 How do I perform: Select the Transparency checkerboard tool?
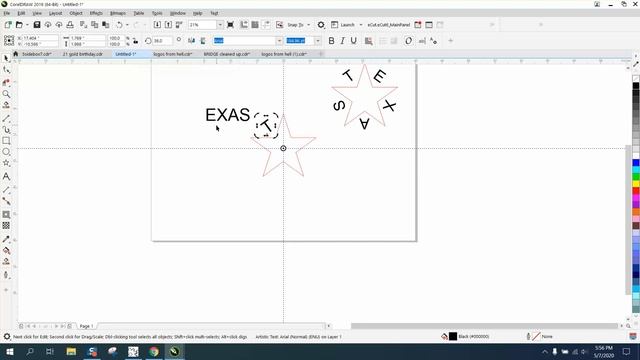[6, 225]
